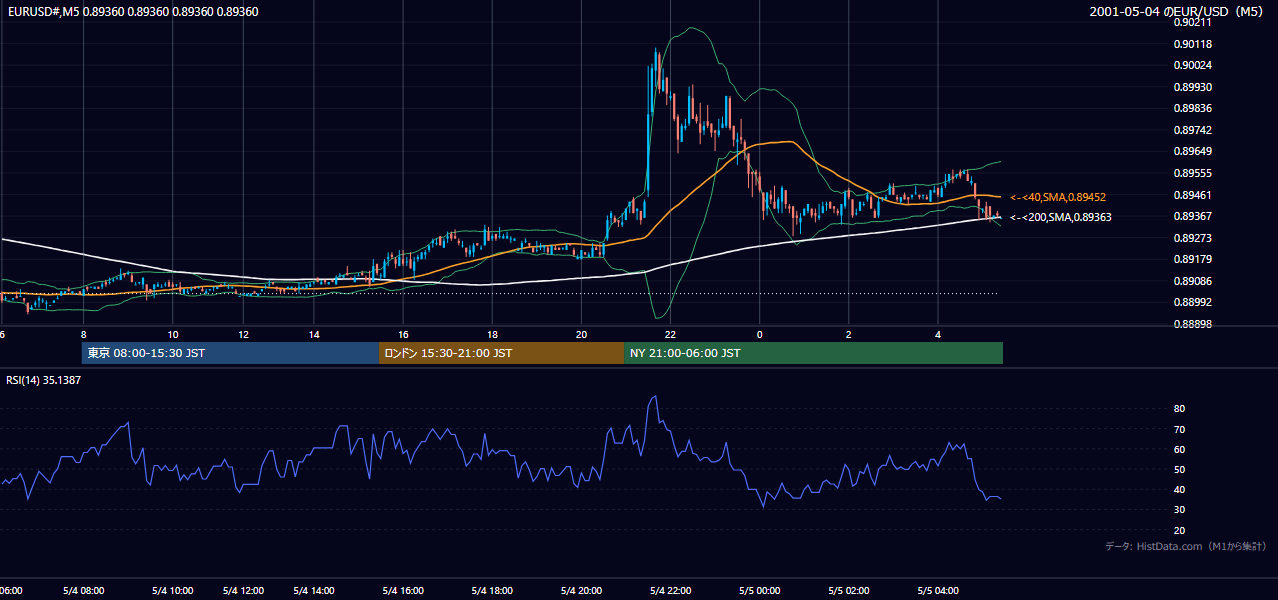Click the 5/4 16:00 time label
1278x600 pixels.
point(403,591)
